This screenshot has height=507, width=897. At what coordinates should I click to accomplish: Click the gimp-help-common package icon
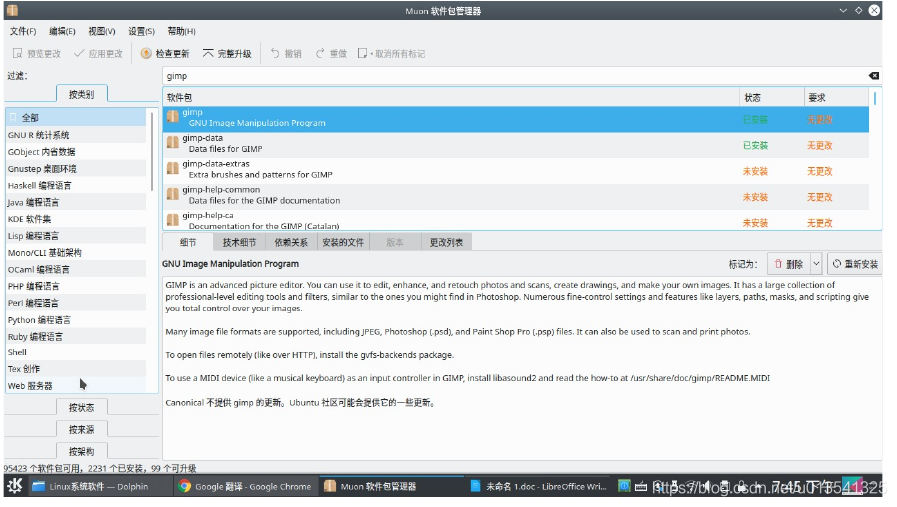(x=173, y=194)
